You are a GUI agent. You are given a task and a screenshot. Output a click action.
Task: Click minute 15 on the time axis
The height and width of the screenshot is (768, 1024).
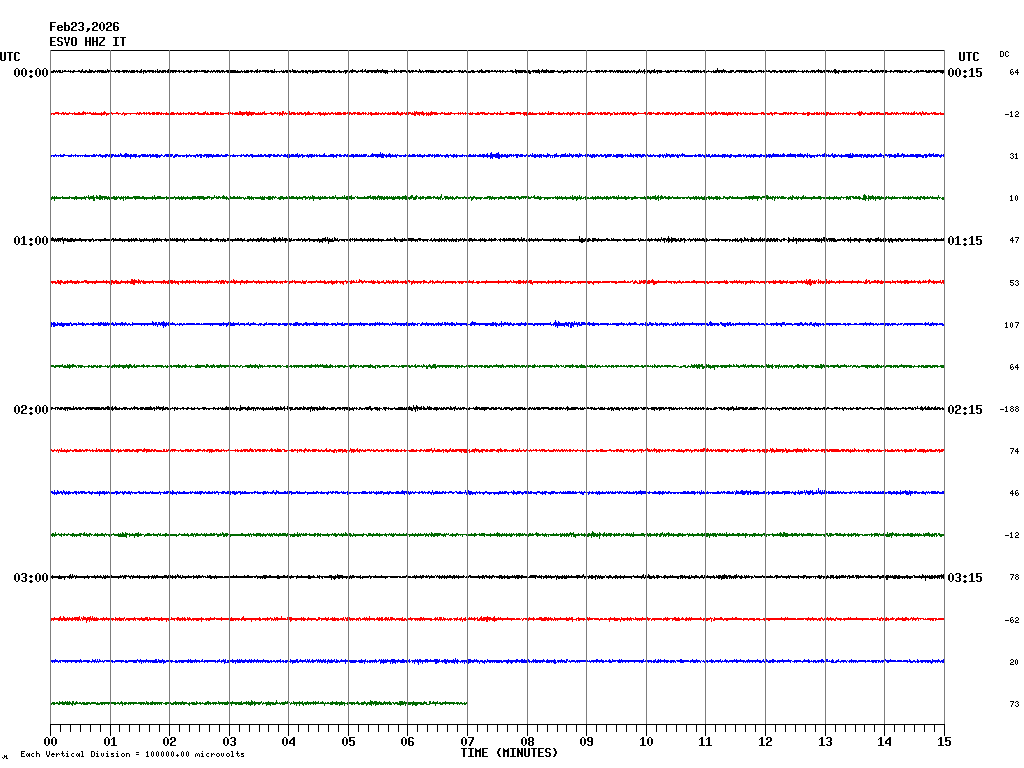[944, 742]
